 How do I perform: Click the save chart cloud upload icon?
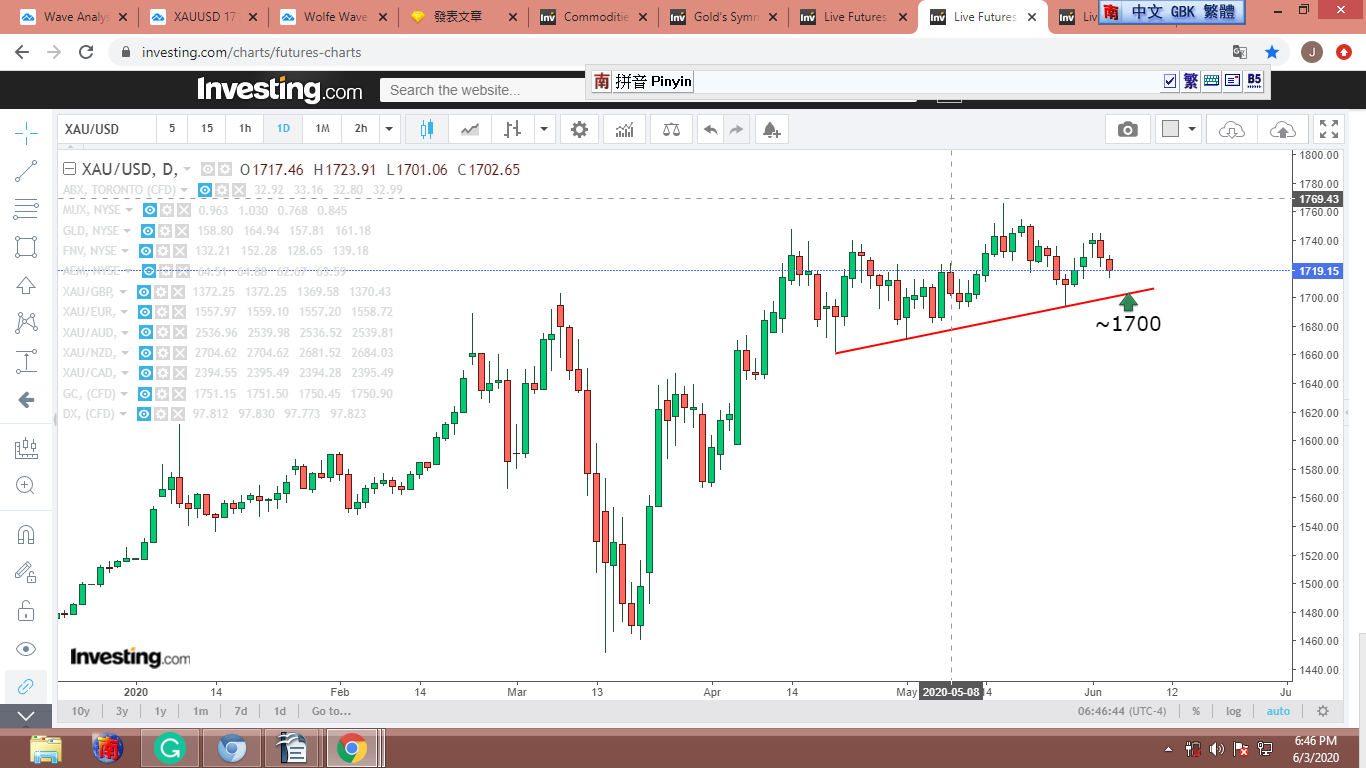[x=1282, y=129]
